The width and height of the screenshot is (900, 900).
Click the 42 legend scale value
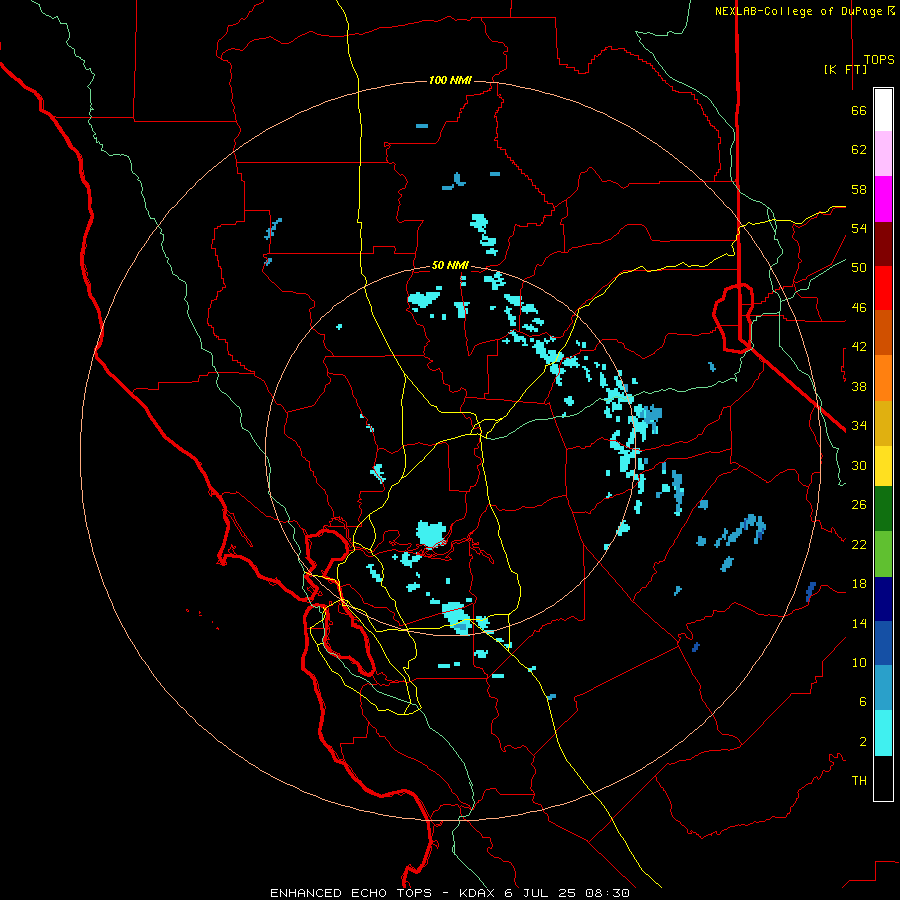point(859,346)
